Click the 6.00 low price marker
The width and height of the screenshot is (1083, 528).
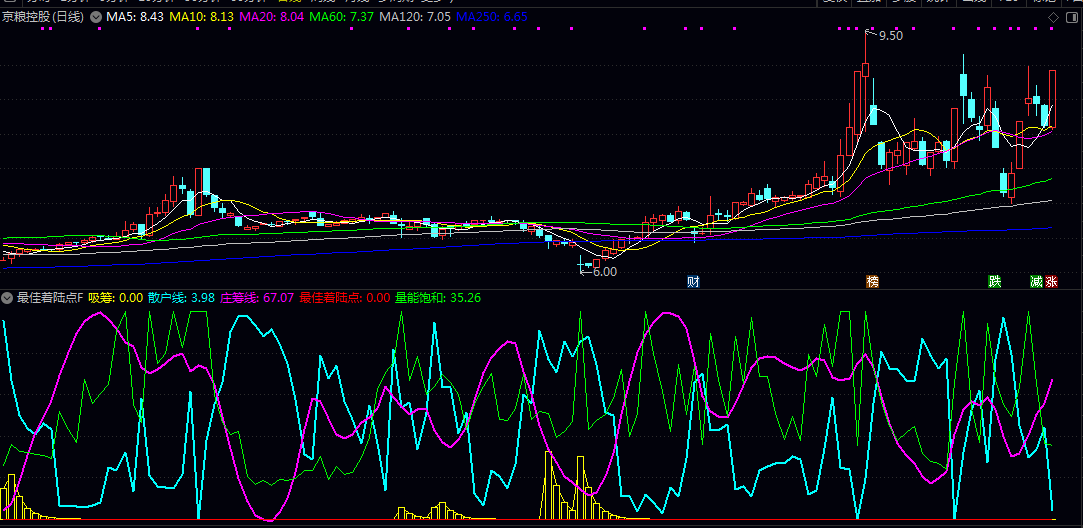tap(604, 271)
